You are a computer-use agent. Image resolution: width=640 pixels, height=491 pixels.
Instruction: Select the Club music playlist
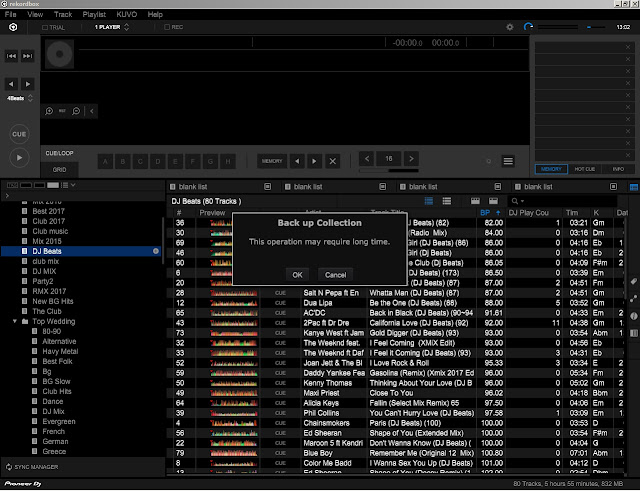pyautogui.click(x=50, y=231)
